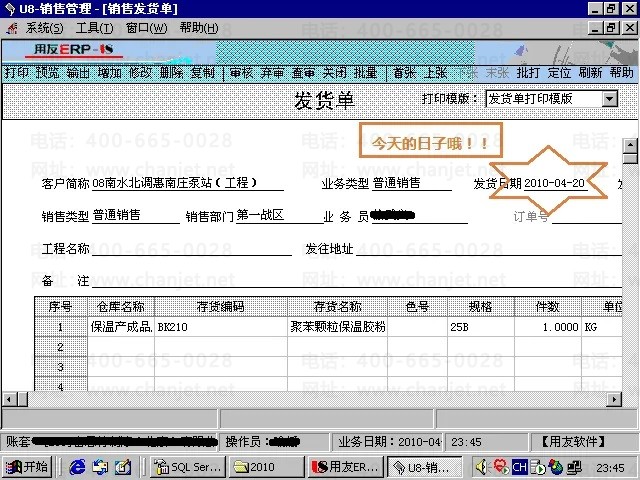Click the 存货名称 column header
The image size is (640, 480).
[337, 307]
